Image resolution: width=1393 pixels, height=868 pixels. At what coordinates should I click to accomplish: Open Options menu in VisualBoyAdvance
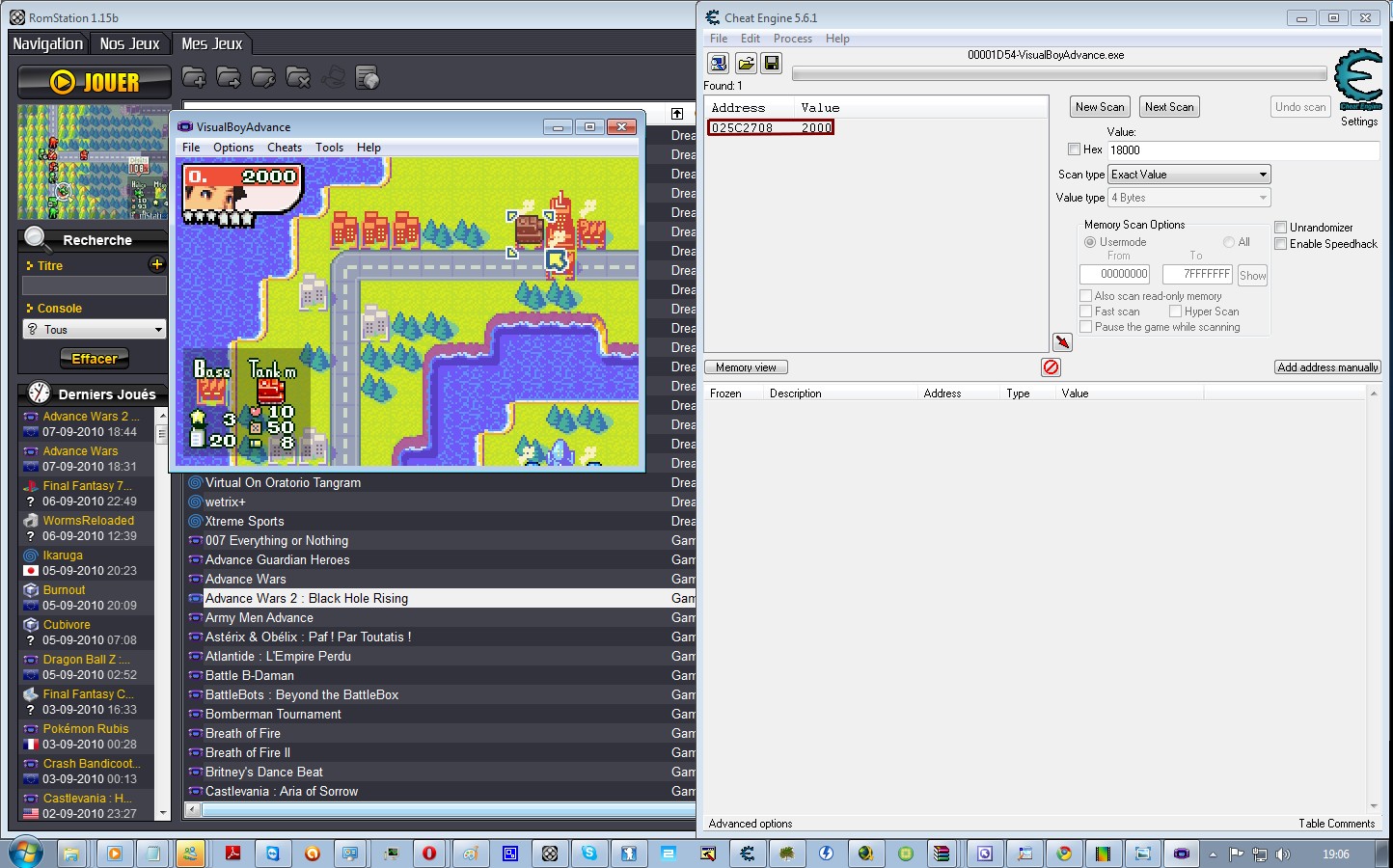(x=233, y=148)
